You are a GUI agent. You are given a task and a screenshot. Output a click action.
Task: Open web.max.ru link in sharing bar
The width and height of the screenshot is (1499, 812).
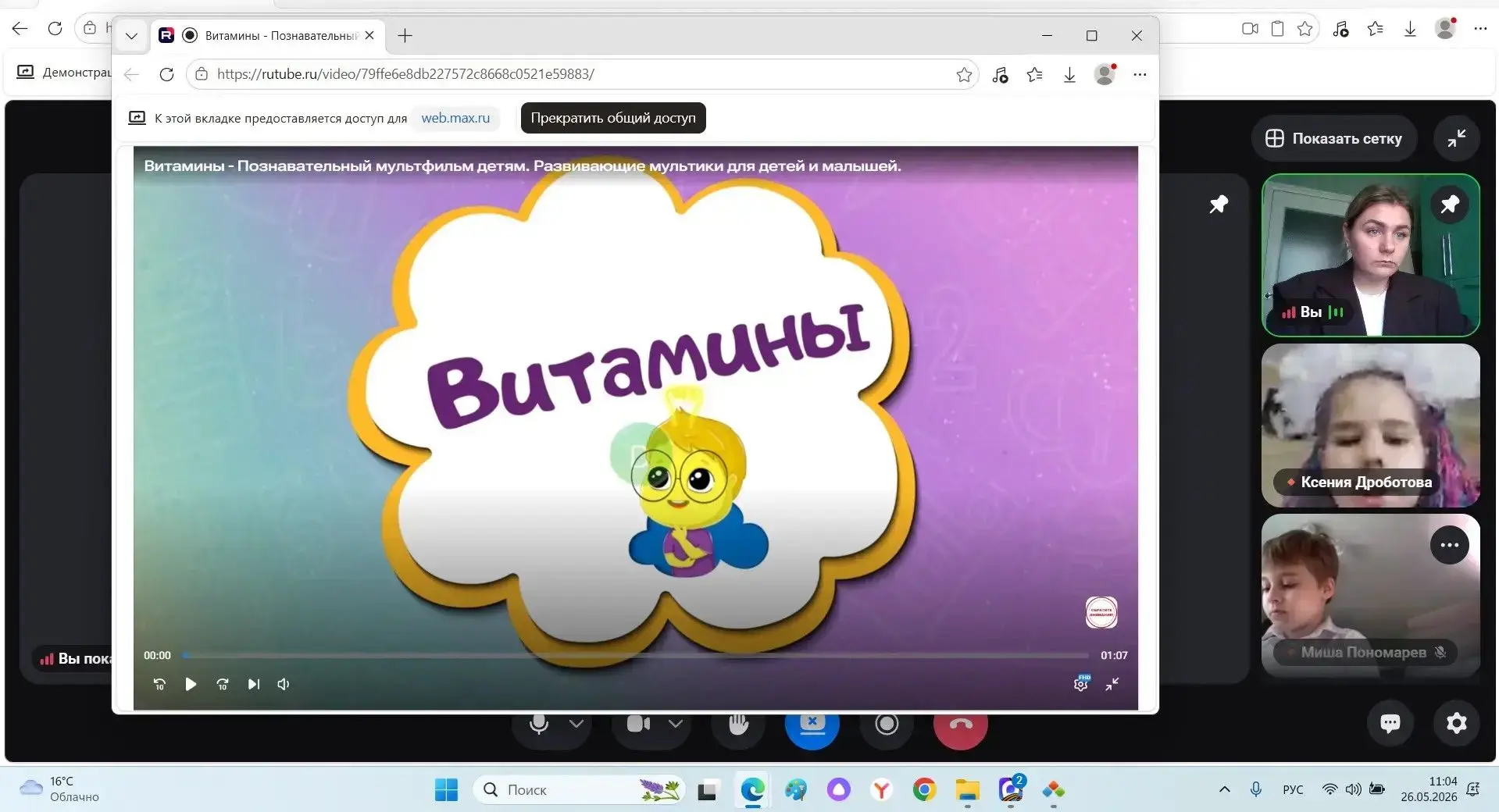click(455, 118)
